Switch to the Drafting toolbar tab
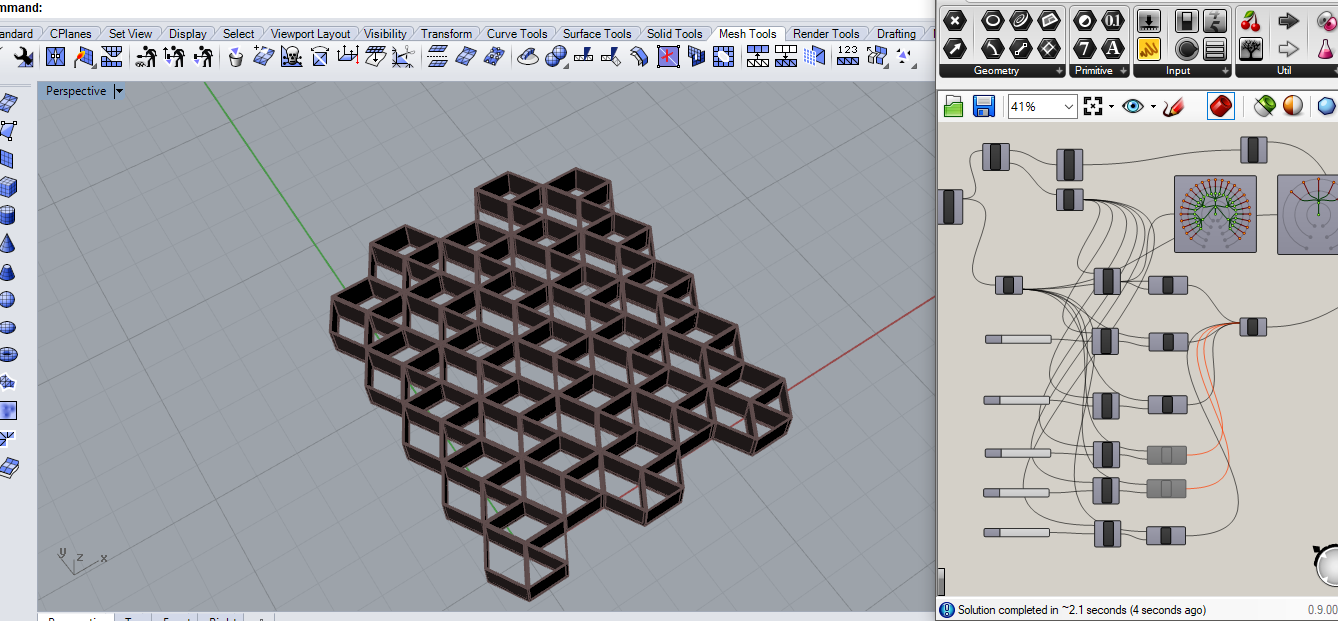Image resolution: width=1338 pixels, height=621 pixels. 896,34
